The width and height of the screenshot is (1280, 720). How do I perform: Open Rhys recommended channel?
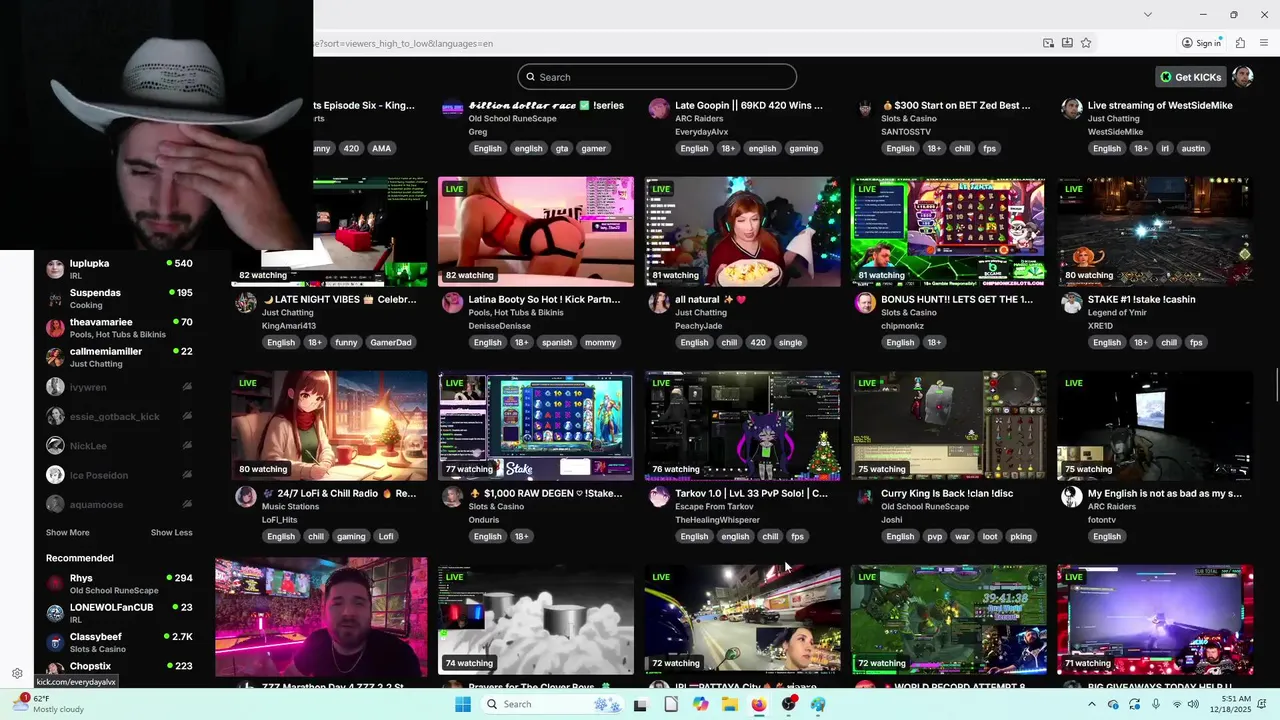click(x=118, y=584)
